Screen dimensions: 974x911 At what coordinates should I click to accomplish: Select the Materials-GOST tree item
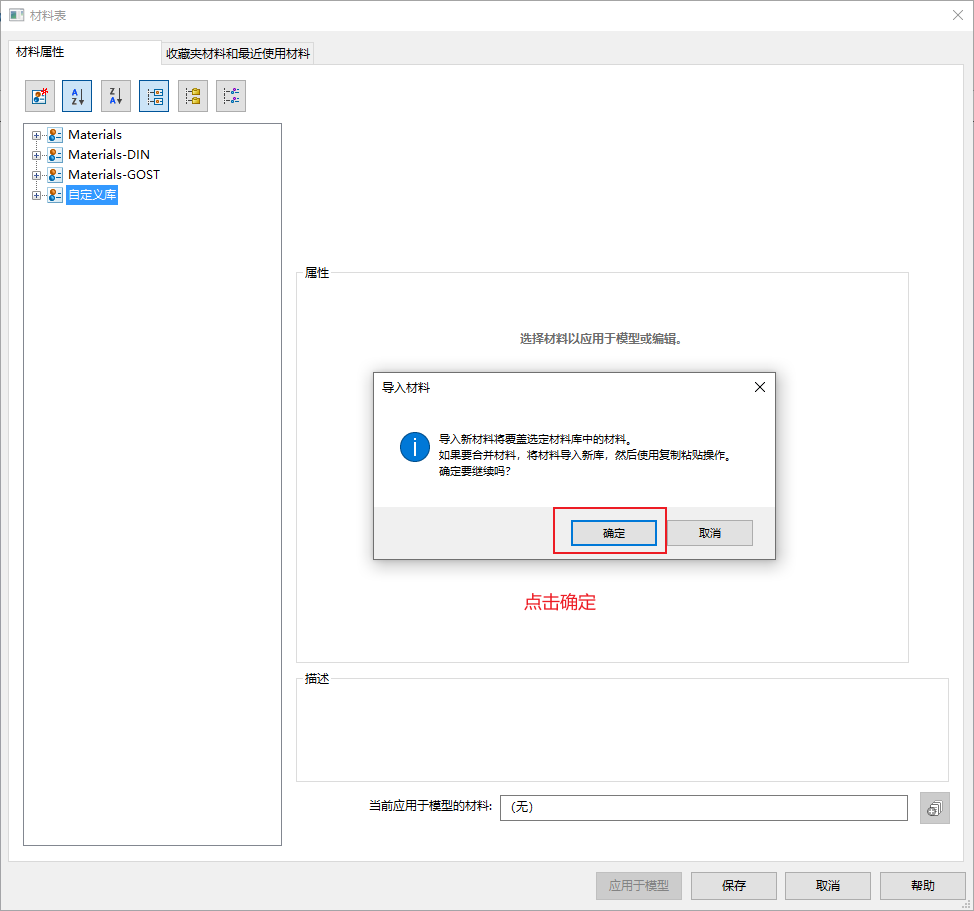click(x=114, y=174)
